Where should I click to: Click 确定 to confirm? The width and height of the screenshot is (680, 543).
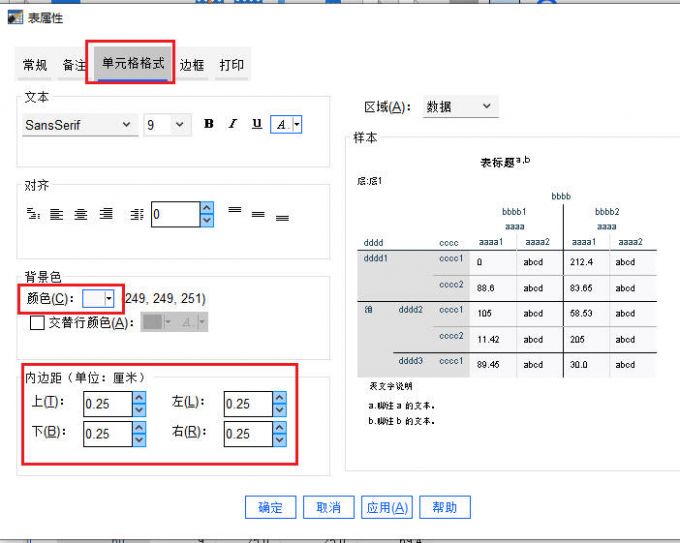pos(270,507)
